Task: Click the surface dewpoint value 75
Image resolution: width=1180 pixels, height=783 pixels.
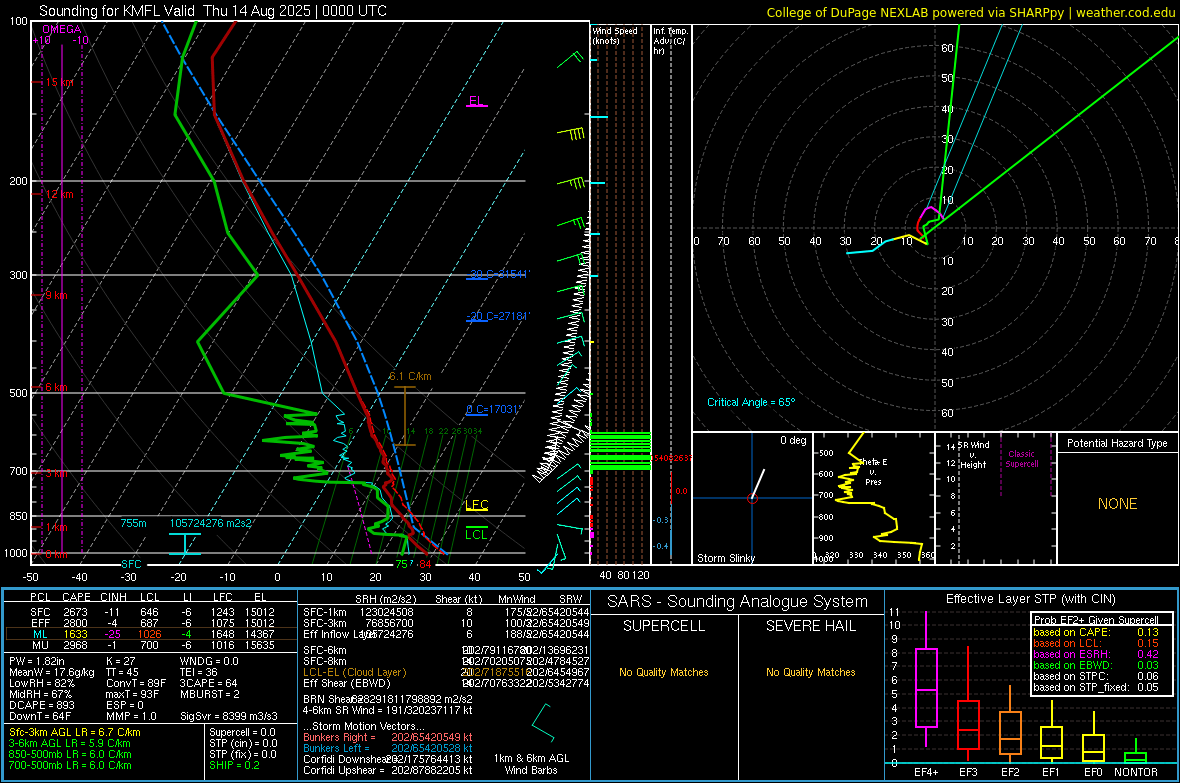Action: tap(402, 564)
